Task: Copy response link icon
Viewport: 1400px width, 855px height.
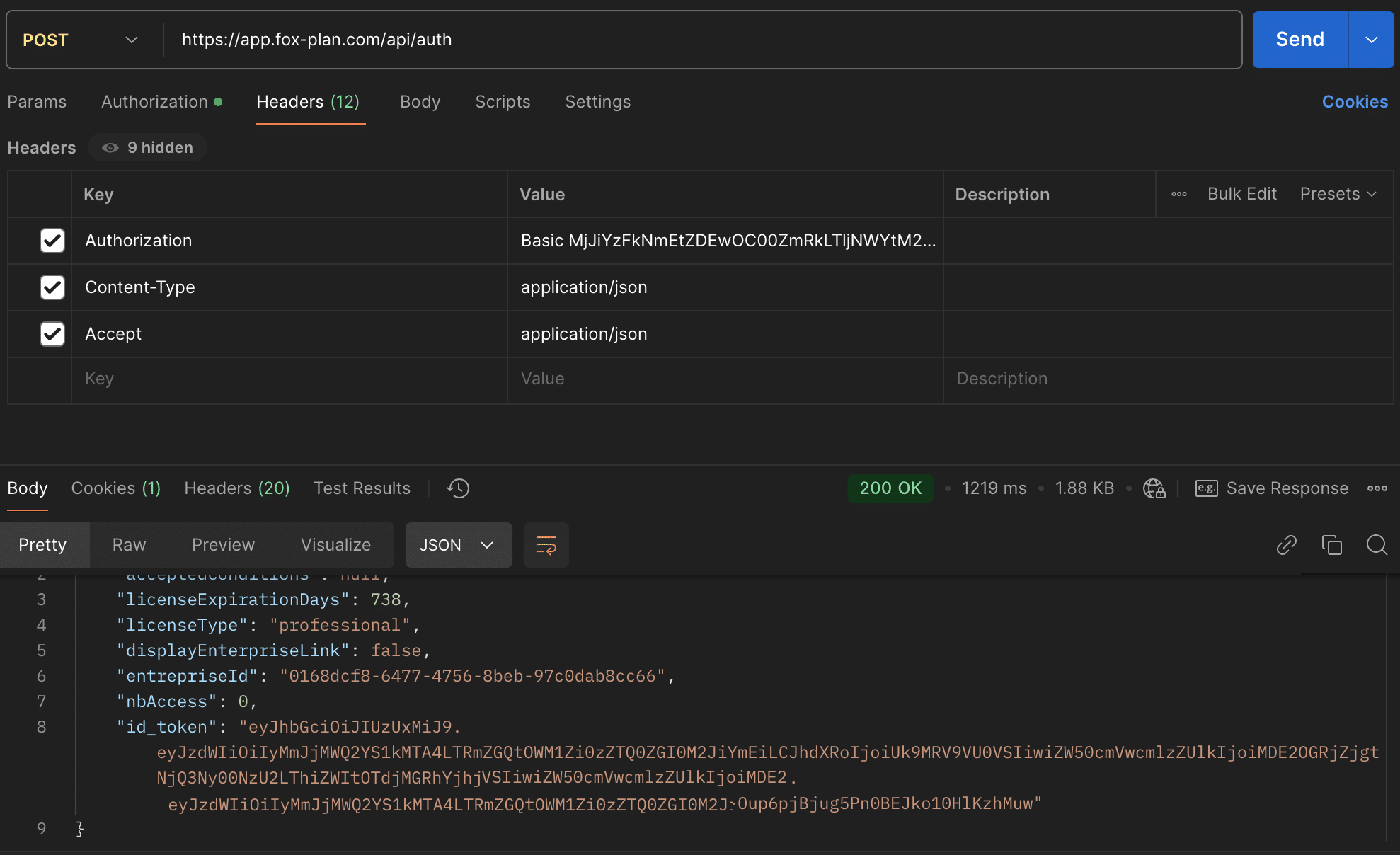Action: (x=1286, y=545)
